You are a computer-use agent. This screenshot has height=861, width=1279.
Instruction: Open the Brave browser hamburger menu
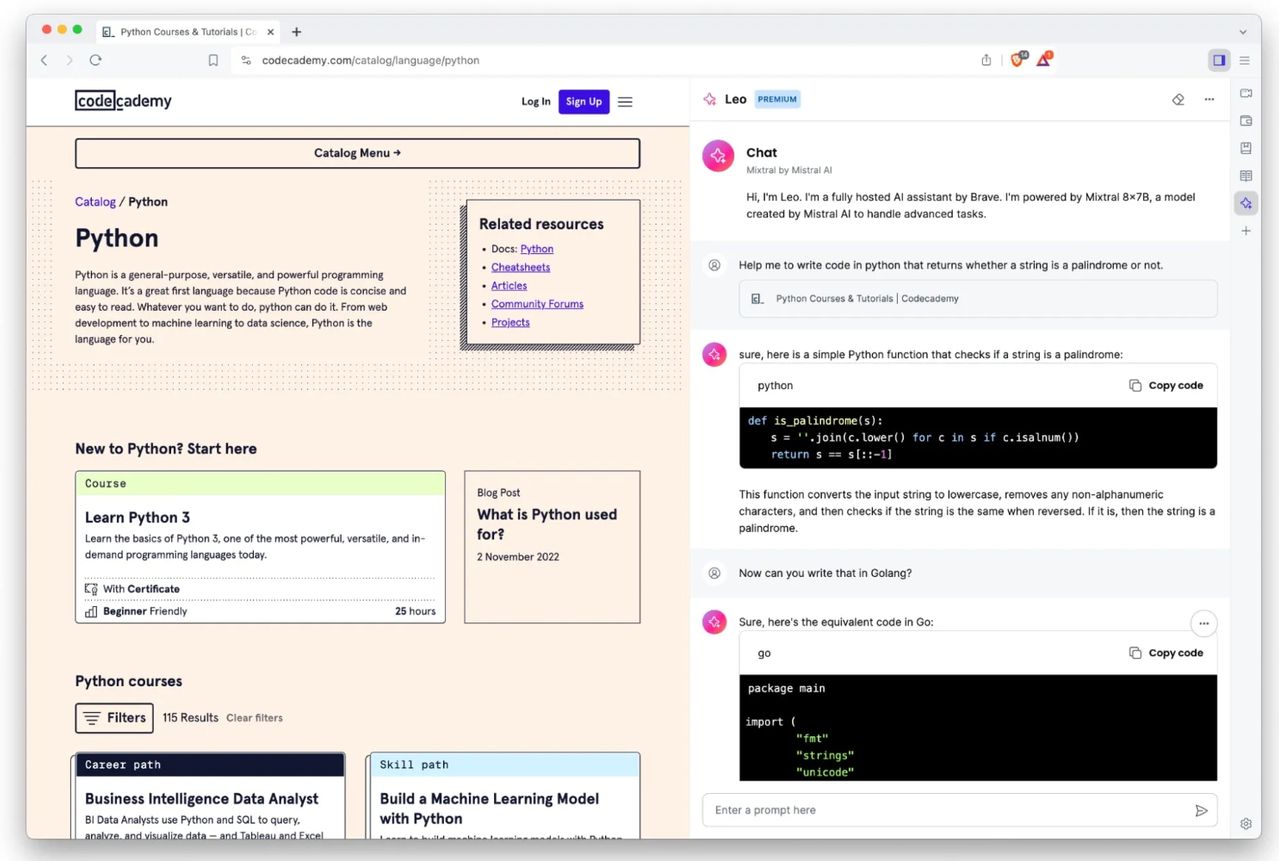[1245, 60]
